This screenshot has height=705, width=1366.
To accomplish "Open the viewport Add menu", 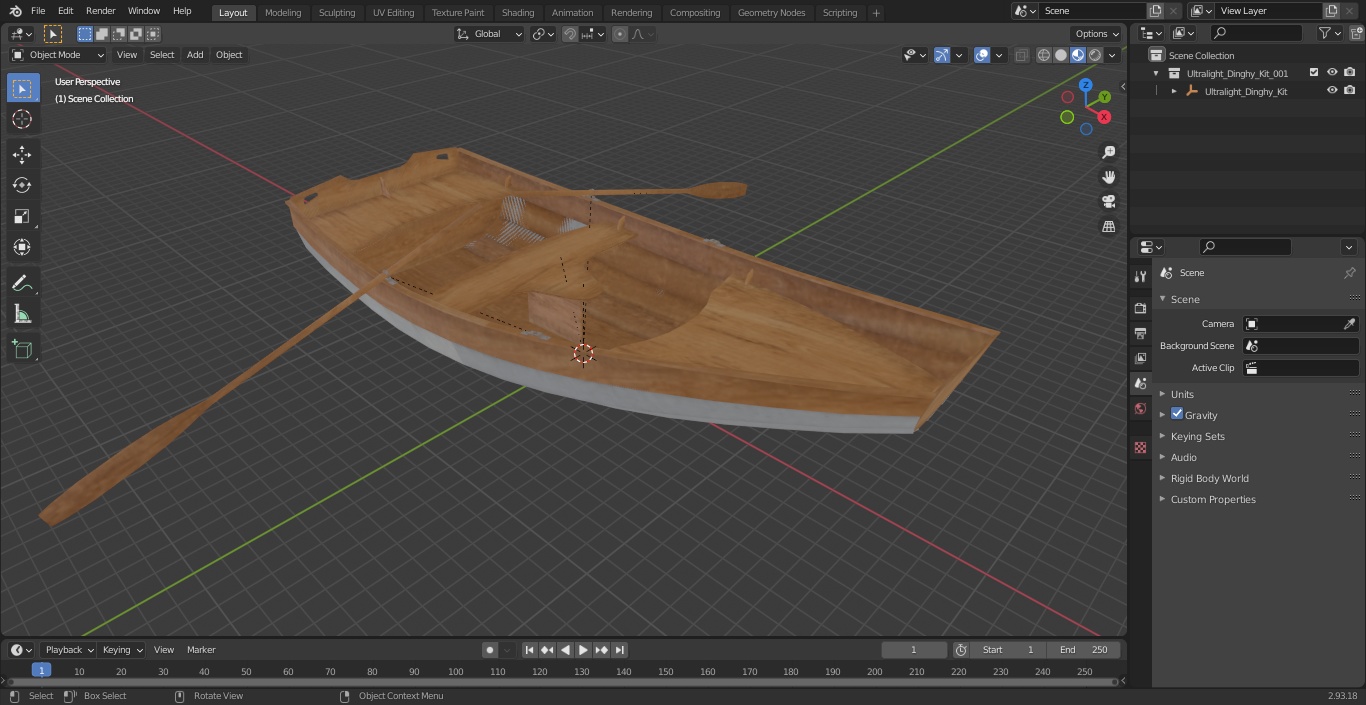I will pyautogui.click(x=195, y=55).
